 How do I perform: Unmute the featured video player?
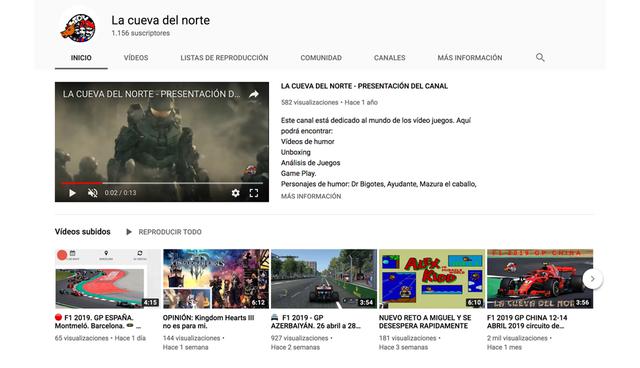click(x=93, y=193)
